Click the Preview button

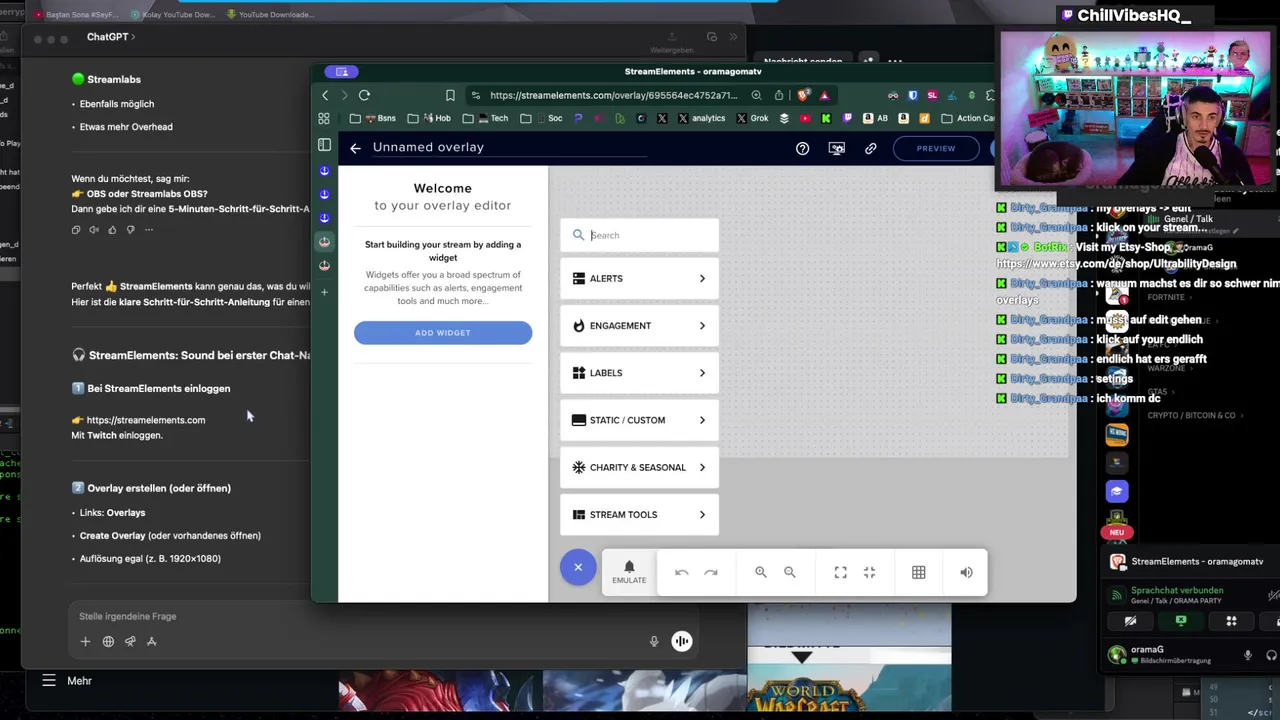[x=936, y=148]
